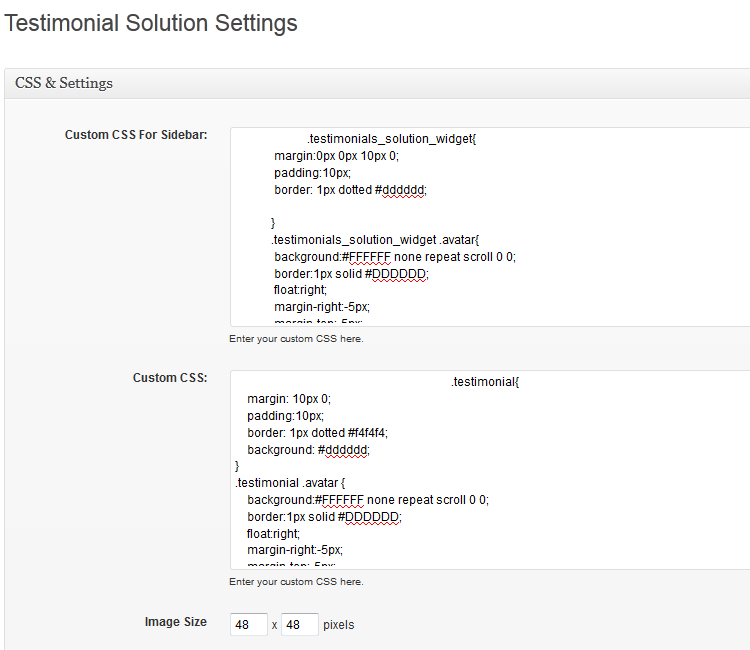Viewport: 750px width, 650px height.
Task: Select the Image Size width field
Action: tap(248, 625)
